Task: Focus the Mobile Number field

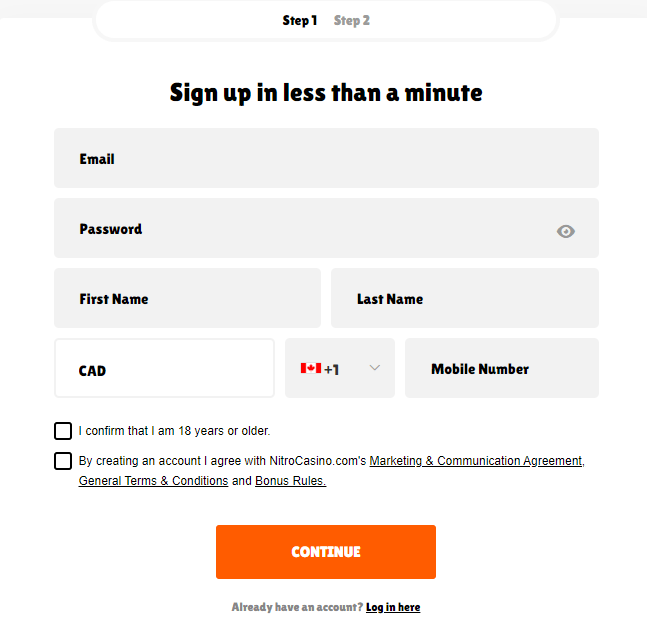Action: tap(501, 368)
